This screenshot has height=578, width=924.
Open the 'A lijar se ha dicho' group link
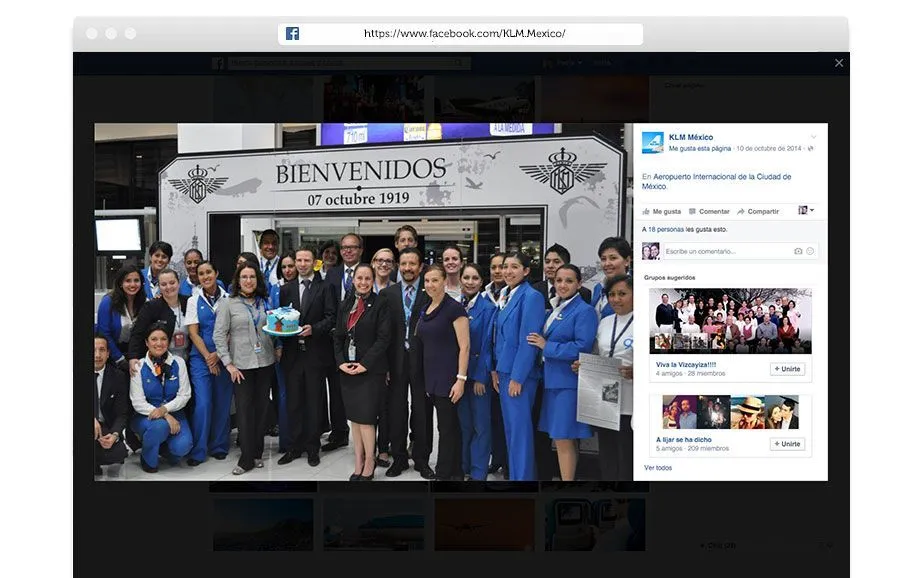click(684, 440)
